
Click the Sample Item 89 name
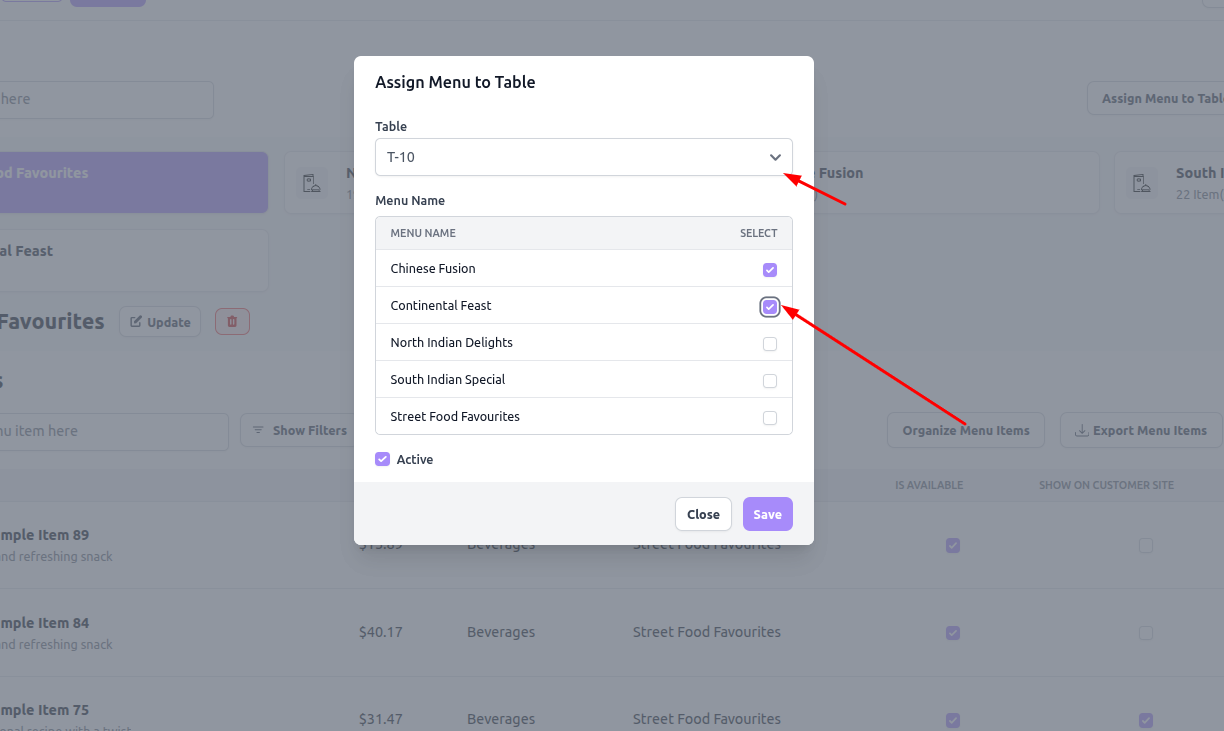click(x=44, y=535)
